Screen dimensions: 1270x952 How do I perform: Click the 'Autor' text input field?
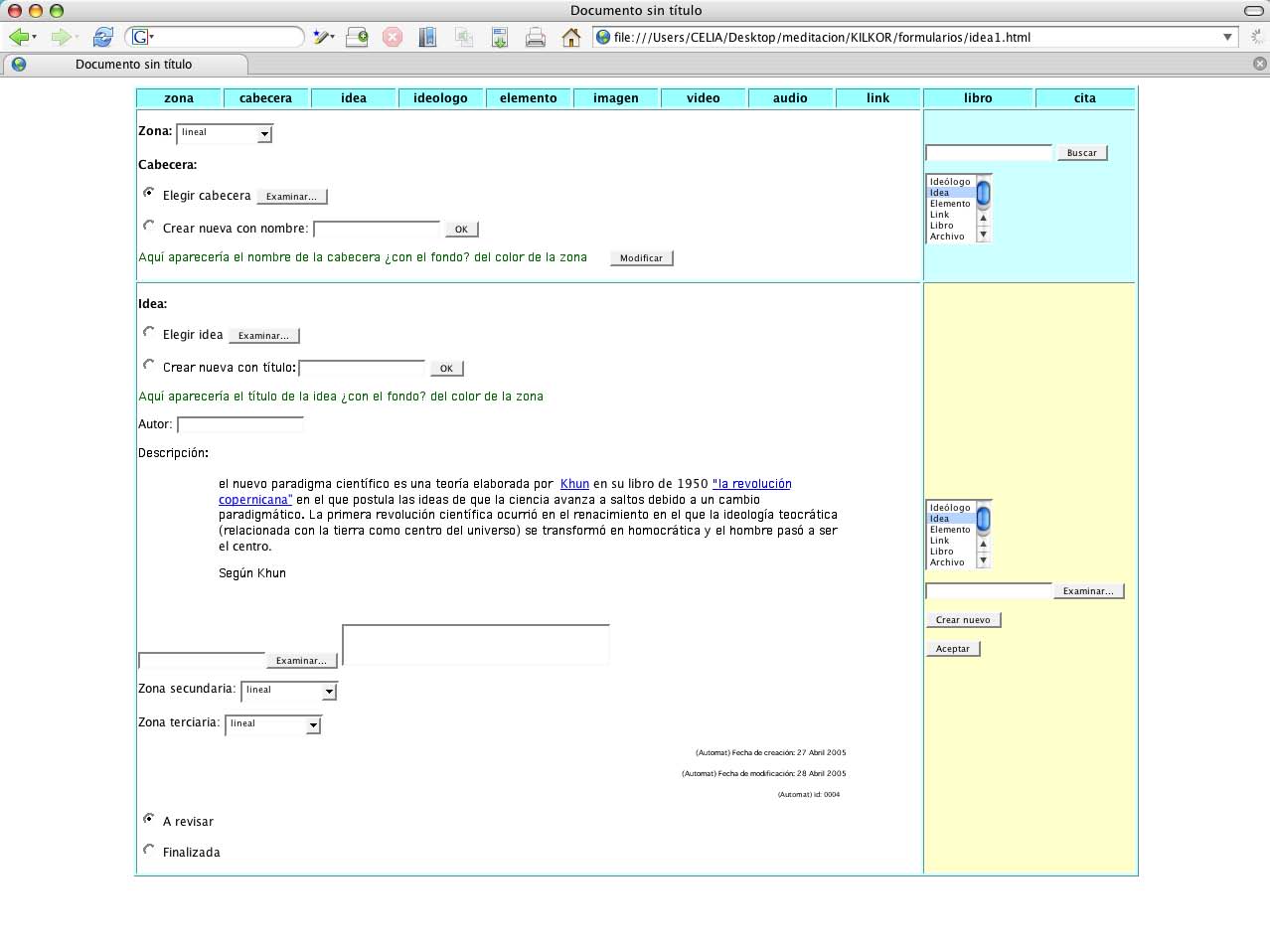(239, 424)
